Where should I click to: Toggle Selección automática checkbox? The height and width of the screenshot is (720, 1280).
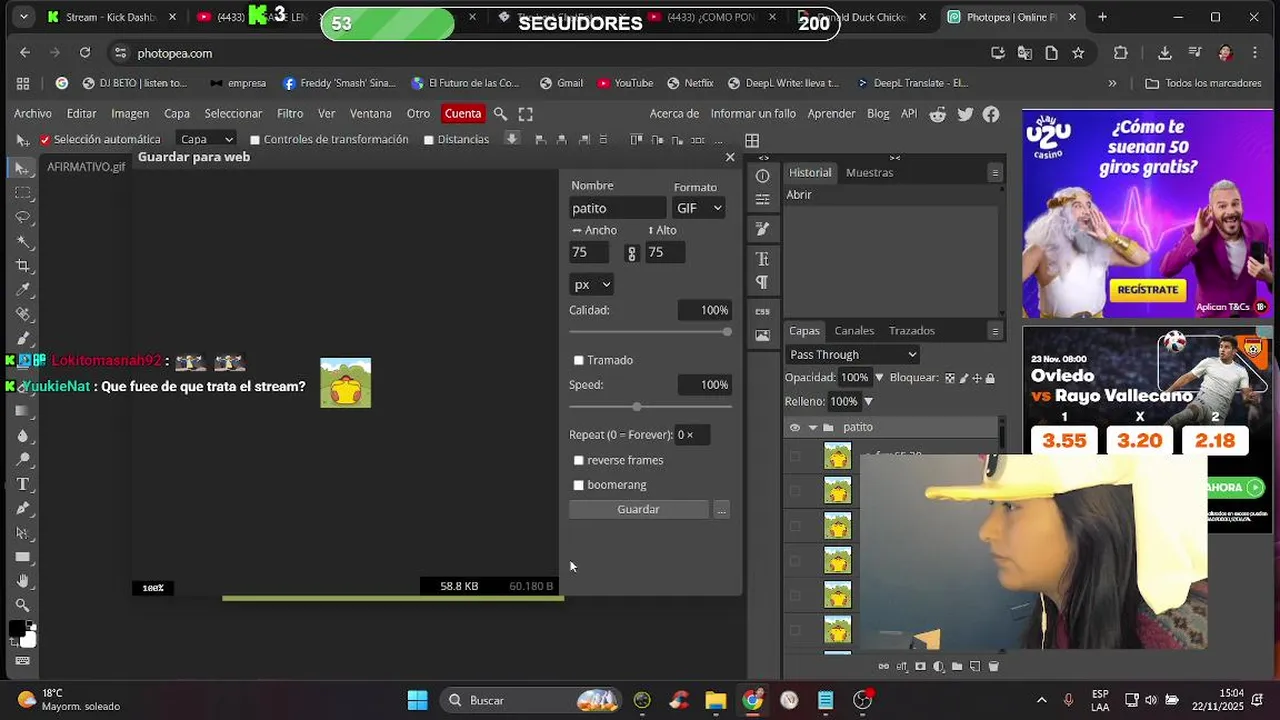pos(45,140)
